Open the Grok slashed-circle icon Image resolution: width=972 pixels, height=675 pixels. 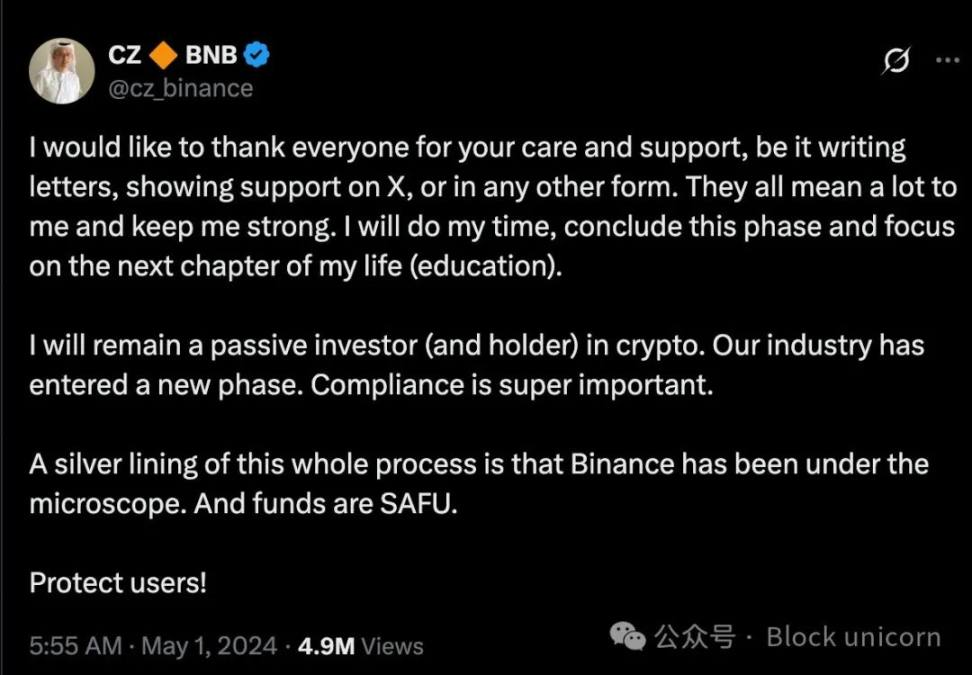[896, 61]
